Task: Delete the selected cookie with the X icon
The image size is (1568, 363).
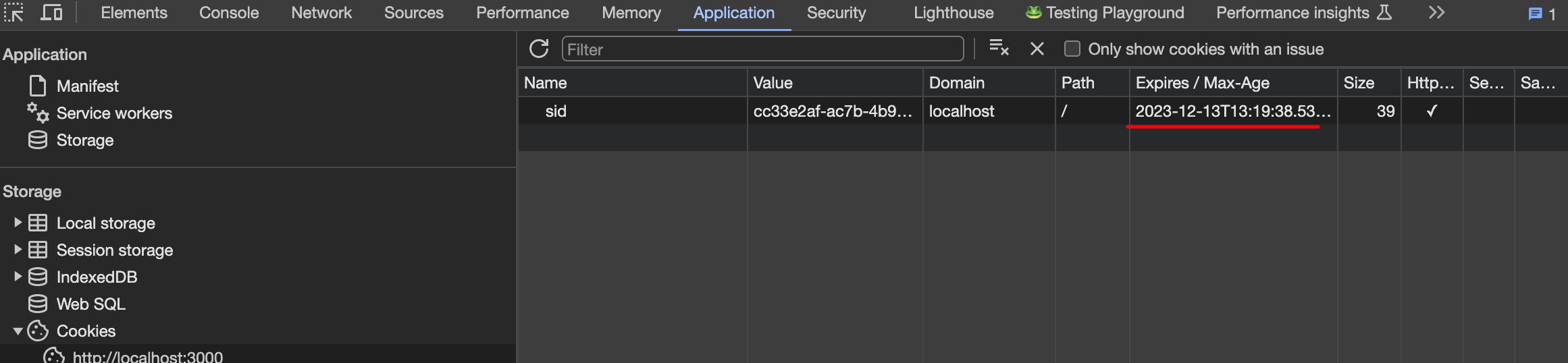Action: (1037, 49)
